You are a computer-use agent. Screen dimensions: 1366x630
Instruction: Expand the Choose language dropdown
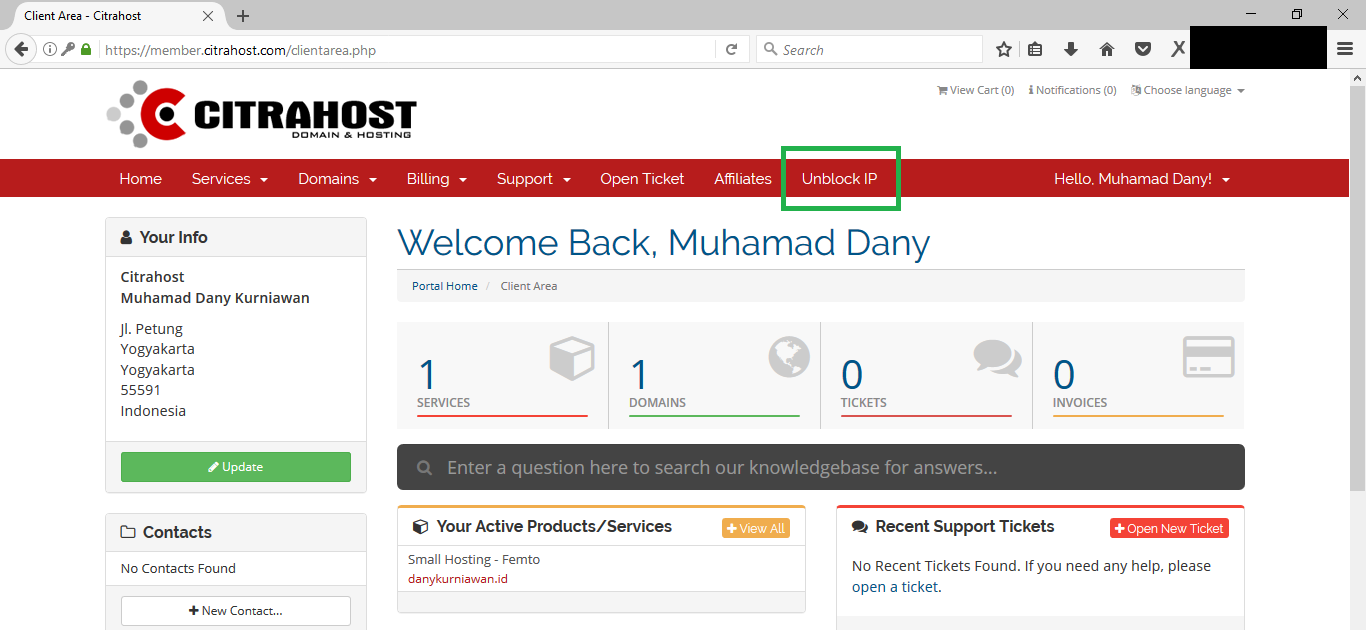[x=1188, y=90]
